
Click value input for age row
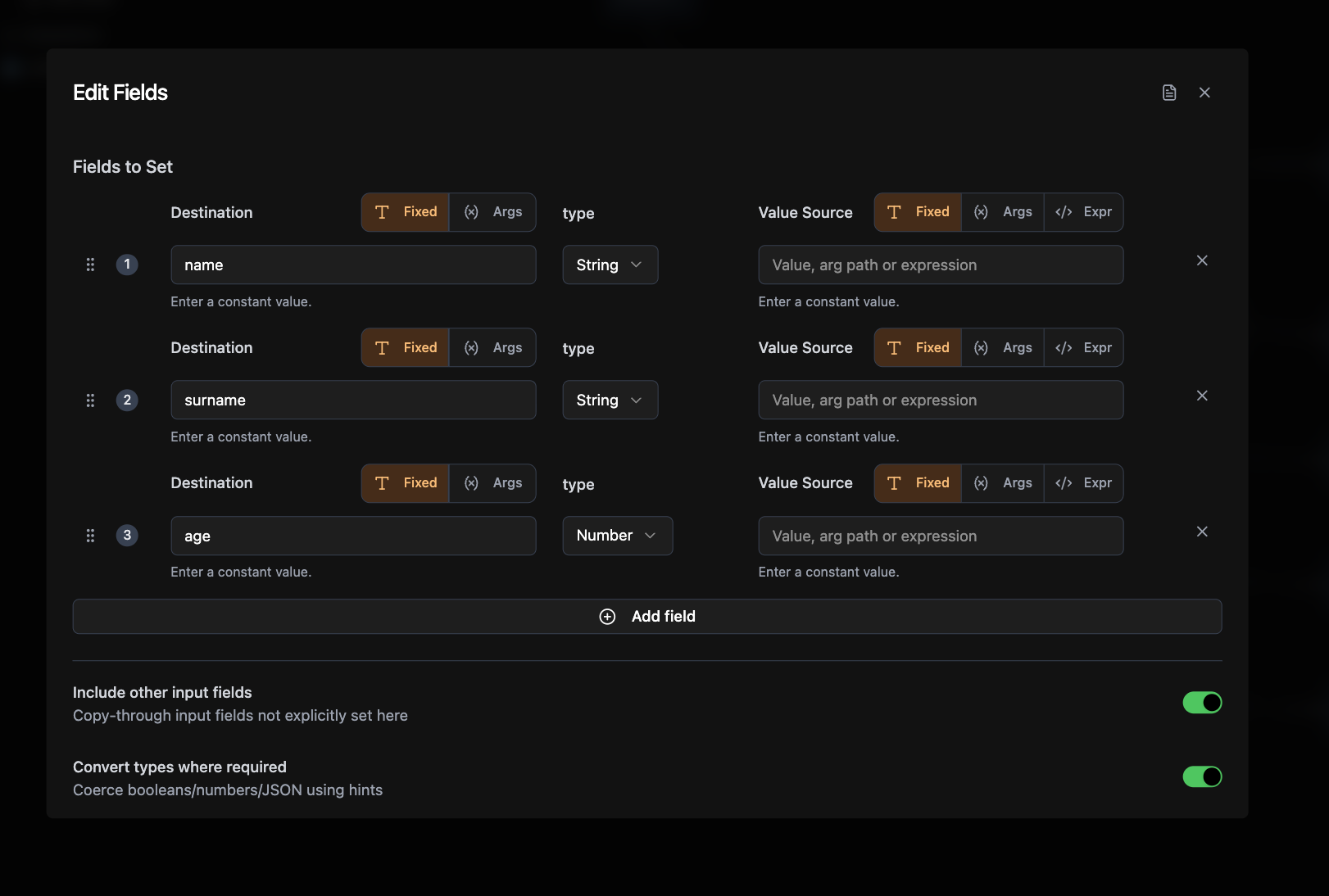coord(941,536)
